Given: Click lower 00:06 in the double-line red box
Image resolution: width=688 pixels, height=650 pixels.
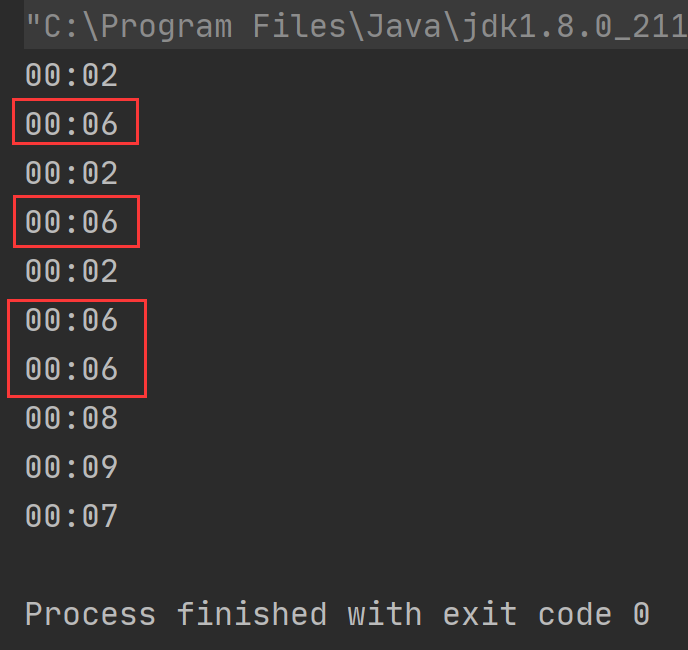Looking at the screenshot, I should tap(72, 369).
